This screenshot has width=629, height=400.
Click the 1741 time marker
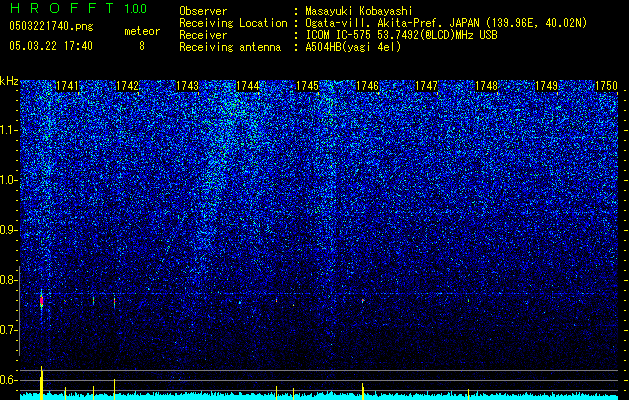click(67, 86)
